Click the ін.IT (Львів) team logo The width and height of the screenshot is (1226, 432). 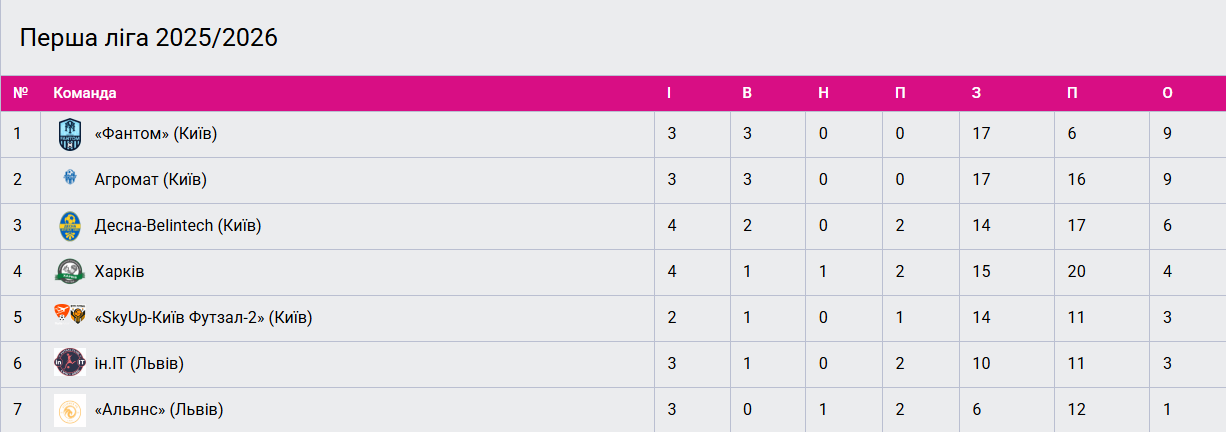[69, 364]
